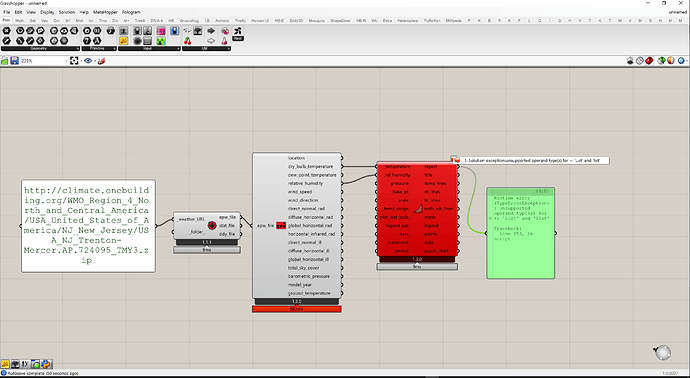
Task: Click the 582ms profiler bar under import component
Action: (x=297, y=309)
